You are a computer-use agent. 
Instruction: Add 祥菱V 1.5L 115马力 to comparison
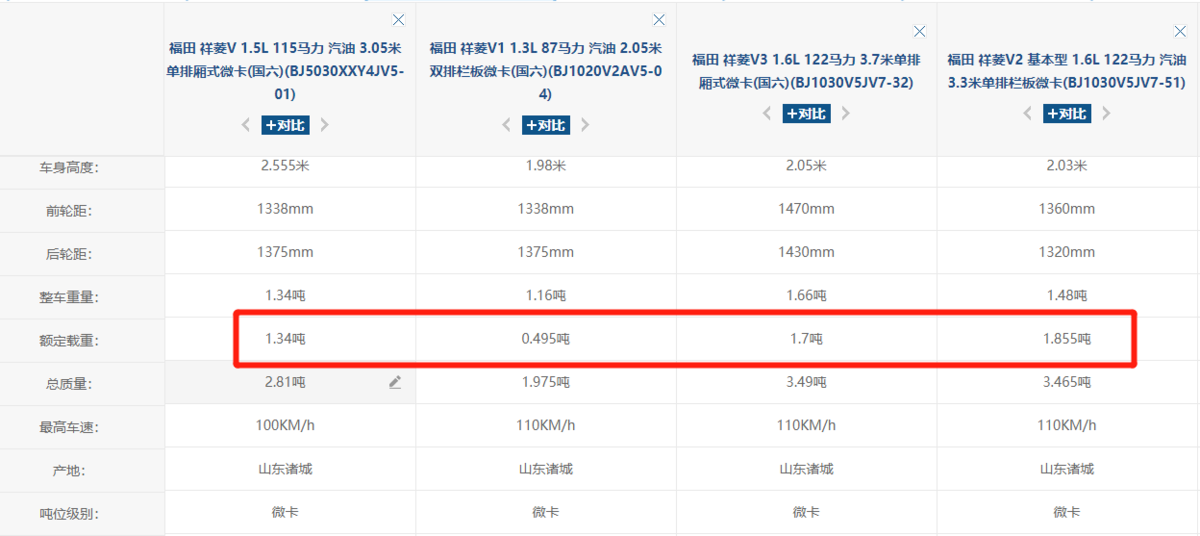[285, 125]
